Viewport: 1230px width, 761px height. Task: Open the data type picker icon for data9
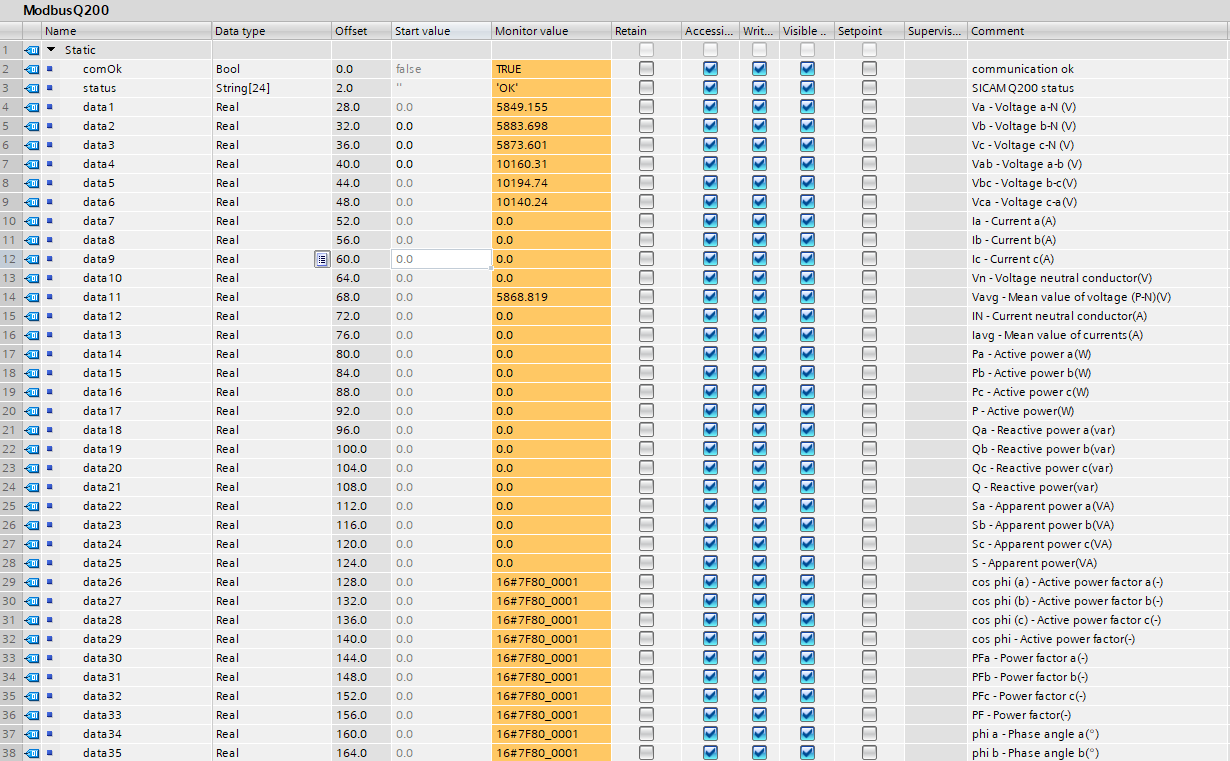click(321, 259)
